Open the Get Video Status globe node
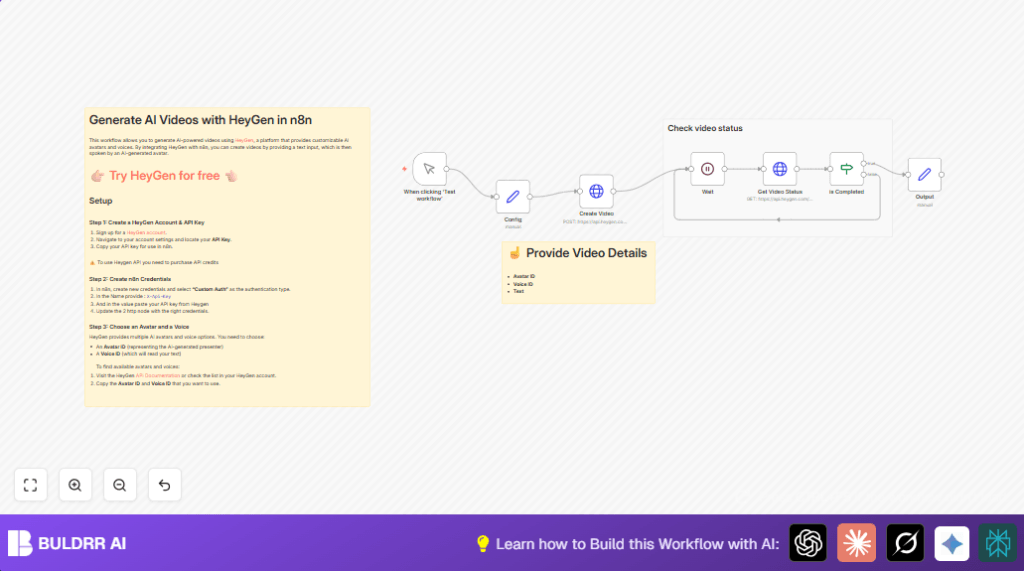 point(780,169)
